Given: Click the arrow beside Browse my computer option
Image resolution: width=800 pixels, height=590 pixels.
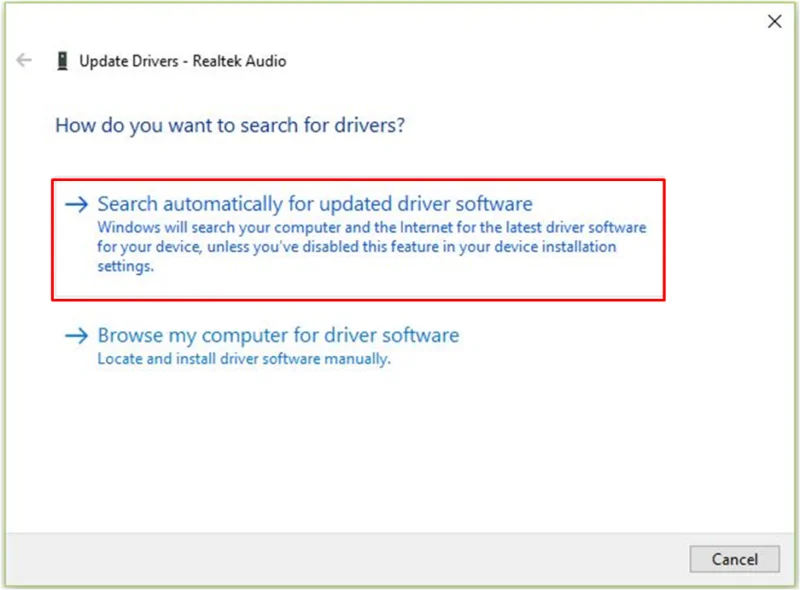Looking at the screenshot, I should coord(77,335).
